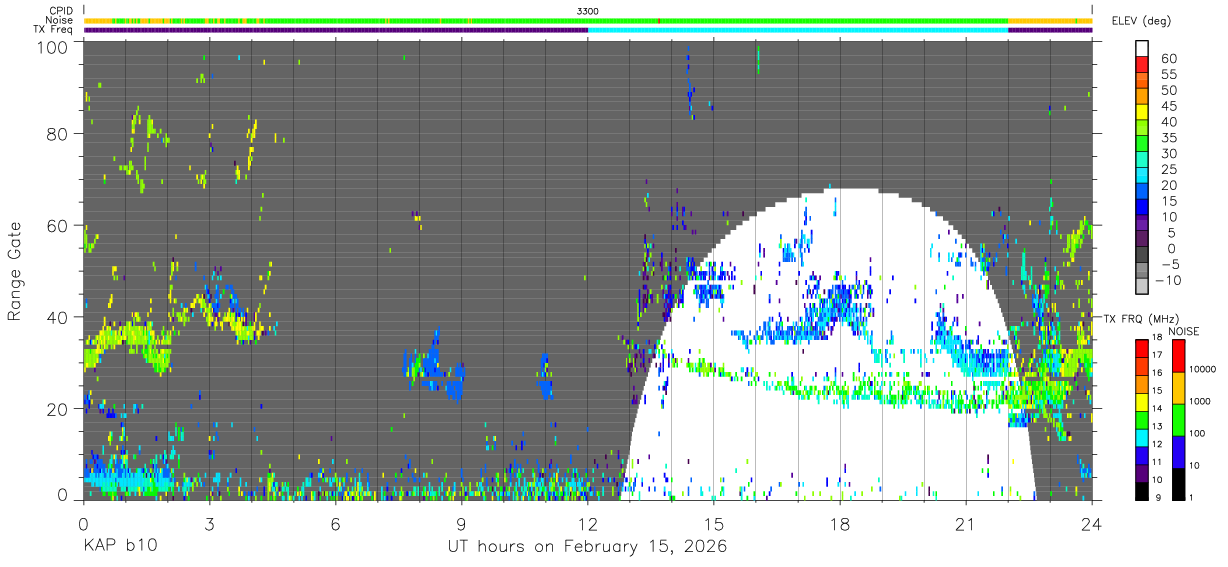Select the 12 tick on UT hours axis
1228x567 pixels.
(x=587, y=524)
